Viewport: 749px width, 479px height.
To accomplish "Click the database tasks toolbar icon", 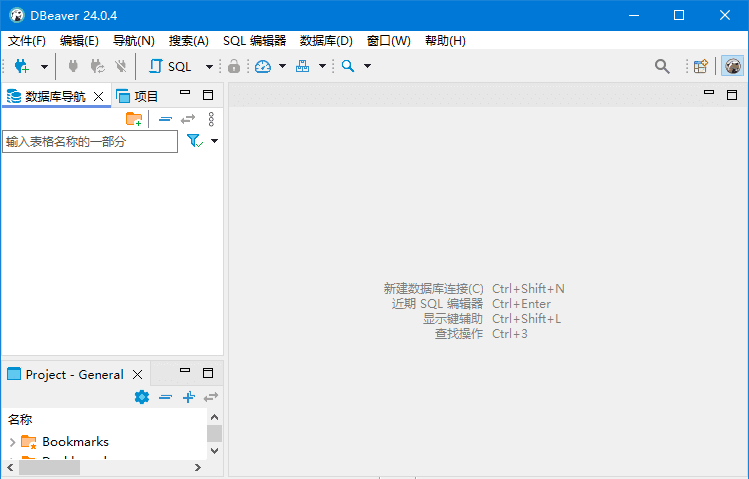I will tap(302, 66).
